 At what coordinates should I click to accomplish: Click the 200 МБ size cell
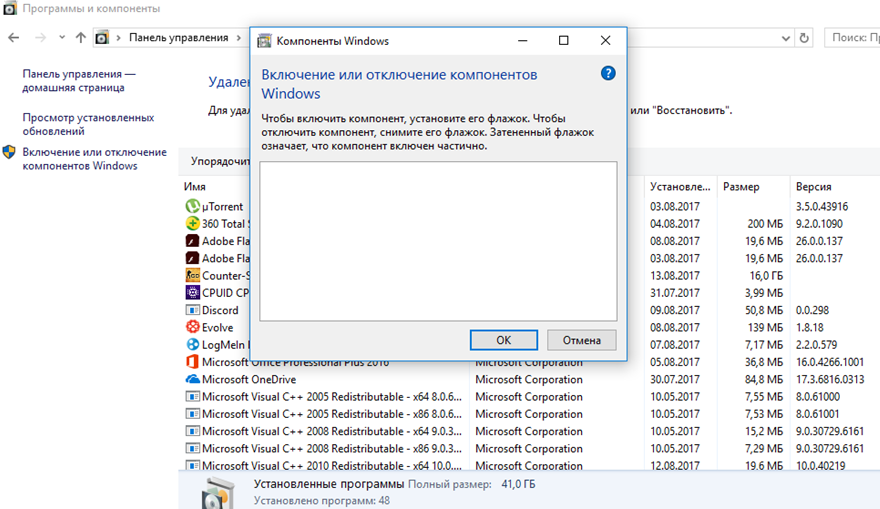[765, 224]
